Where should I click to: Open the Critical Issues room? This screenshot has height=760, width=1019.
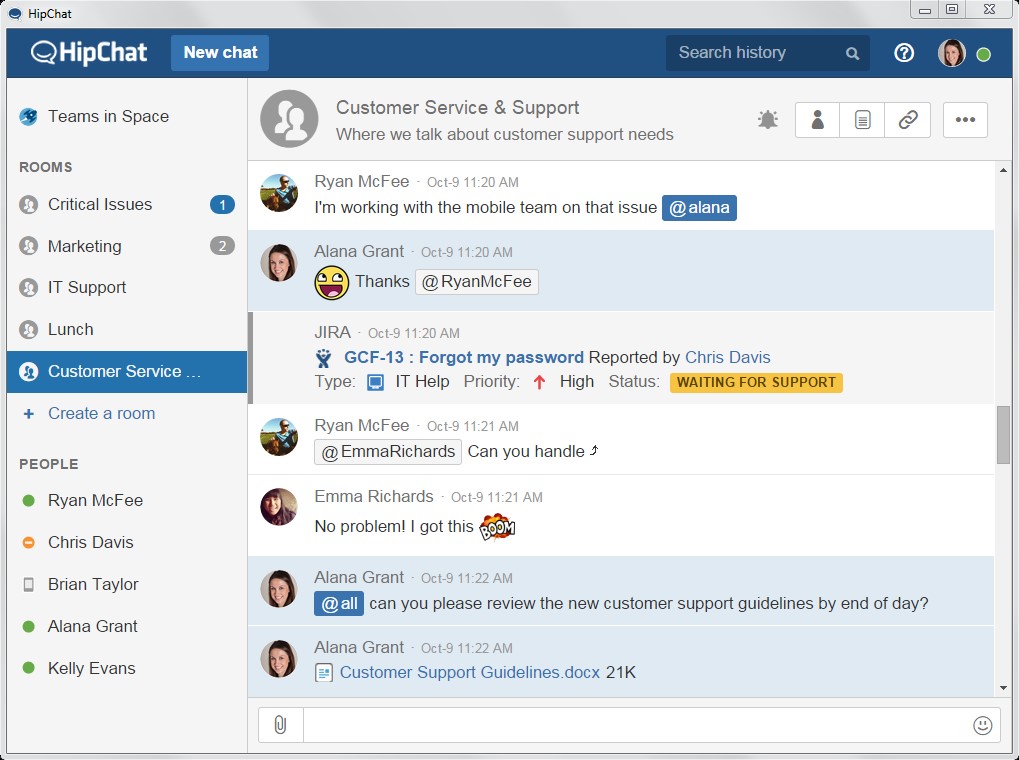pyautogui.click(x=100, y=204)
